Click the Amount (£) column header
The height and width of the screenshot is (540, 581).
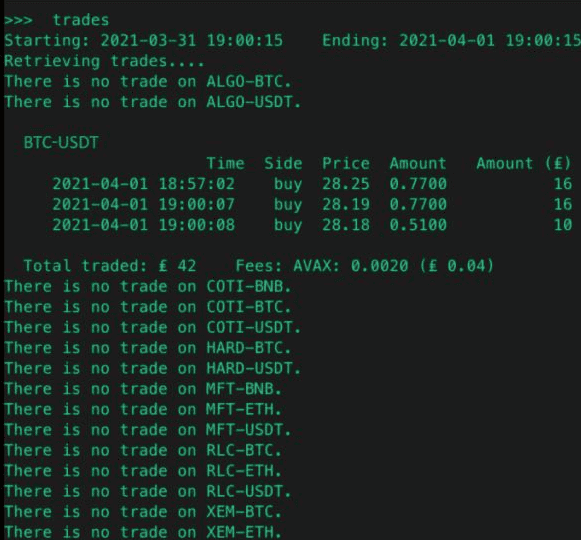point(524,163)
